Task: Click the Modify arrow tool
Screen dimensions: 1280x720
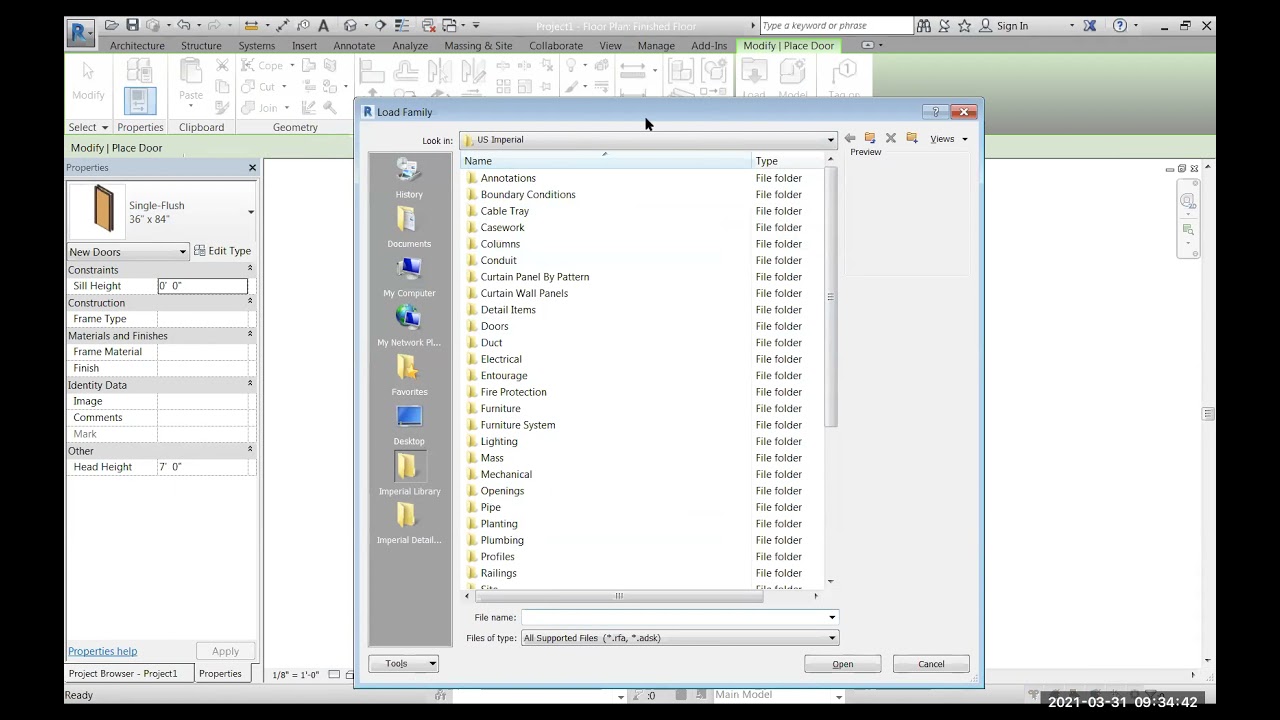Action: 88,80
